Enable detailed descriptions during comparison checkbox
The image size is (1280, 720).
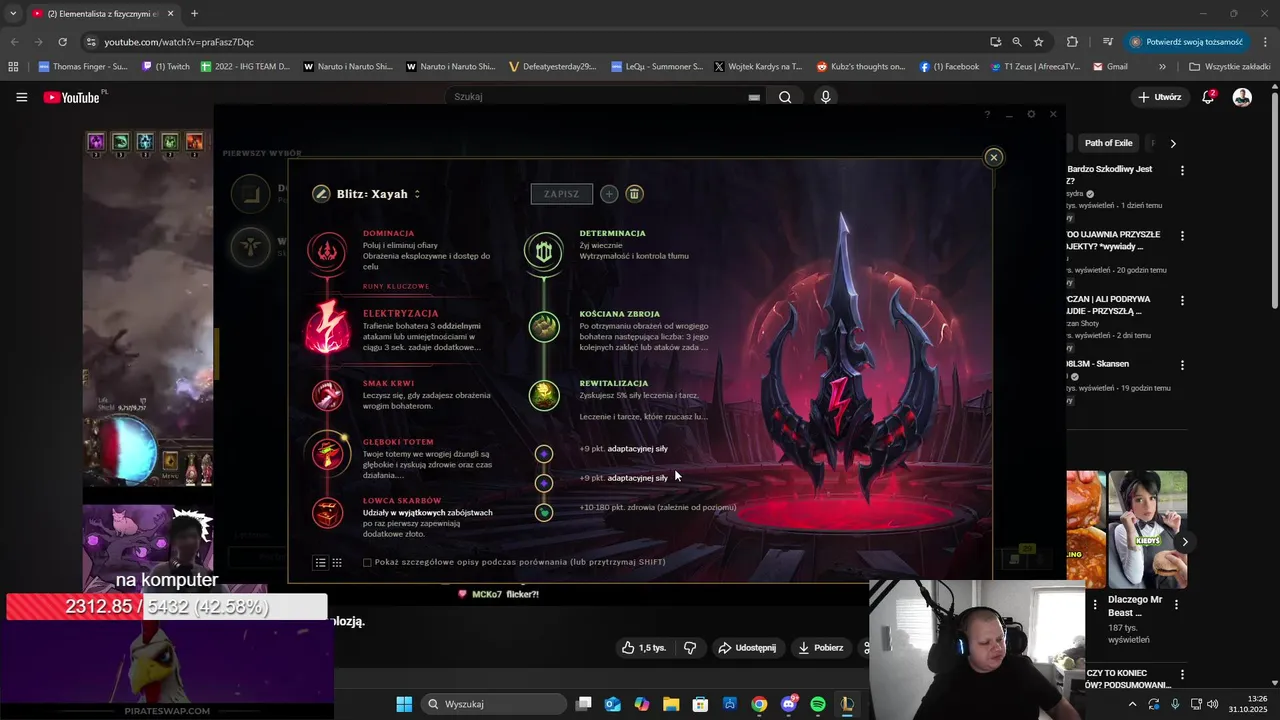tap(367, 563)
